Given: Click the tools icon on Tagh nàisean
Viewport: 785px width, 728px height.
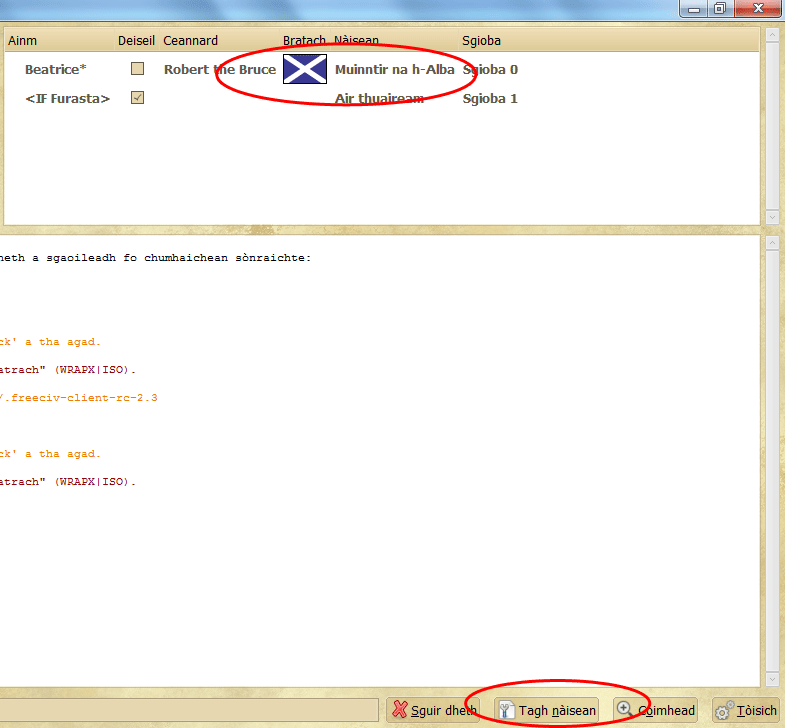Looking at the screenshot, I should (x=507, y=710).
